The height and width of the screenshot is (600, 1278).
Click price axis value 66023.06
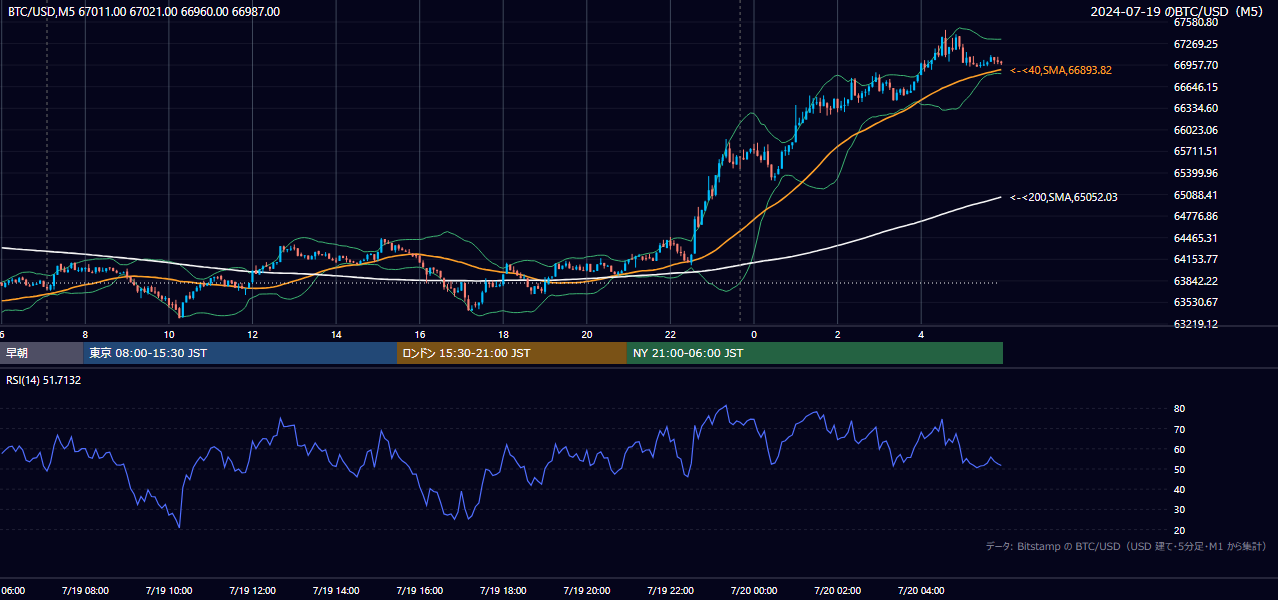click(1196, 130)
